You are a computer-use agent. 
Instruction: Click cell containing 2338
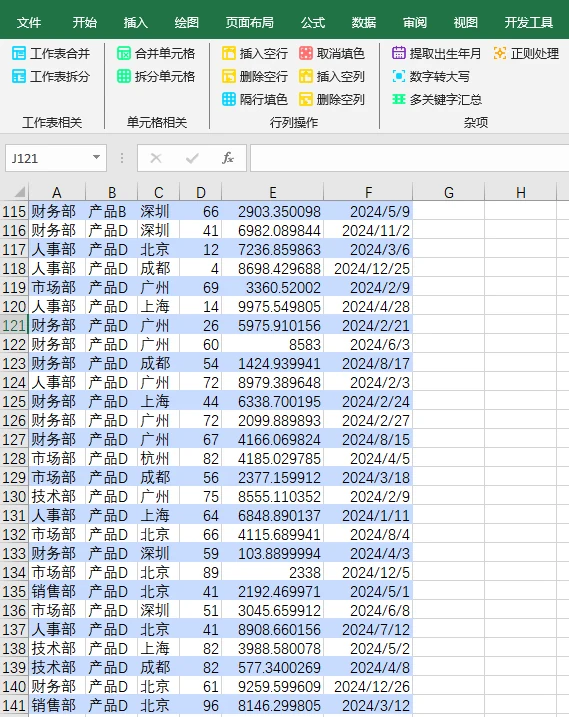[x=273, y=572]
